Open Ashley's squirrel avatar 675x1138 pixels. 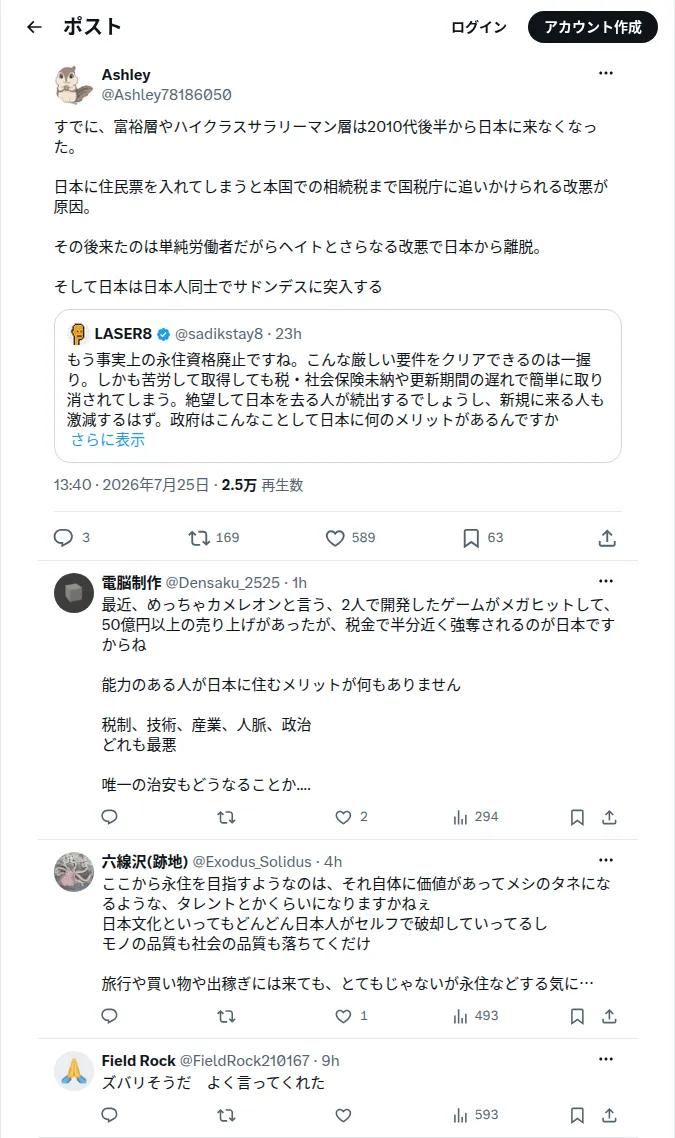pyautogui.click(x=73, y=84)
